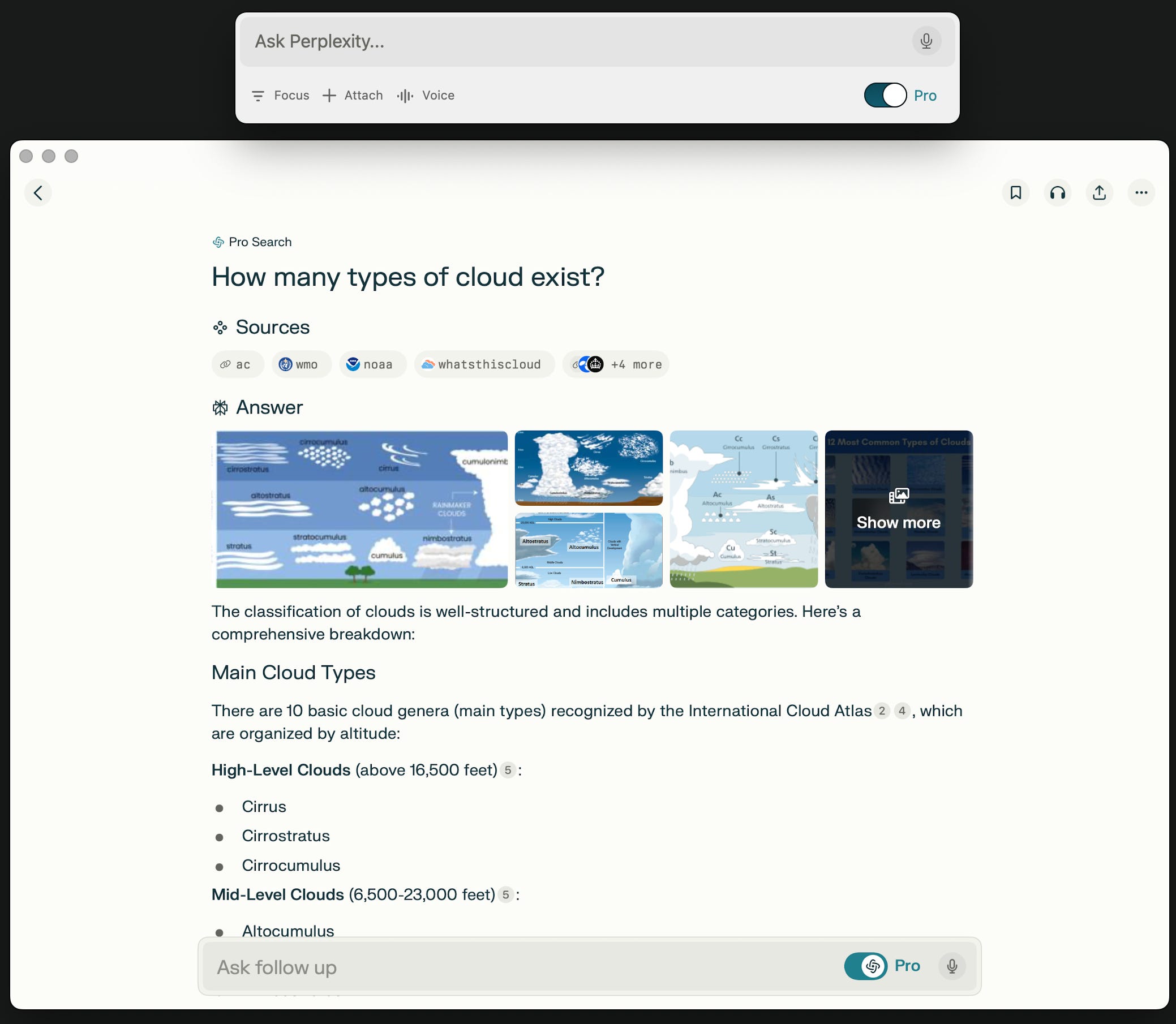The height and width of the screenshot is (1024, 1176).
Task: Open the noaa source chip
Action: [372, 364]
